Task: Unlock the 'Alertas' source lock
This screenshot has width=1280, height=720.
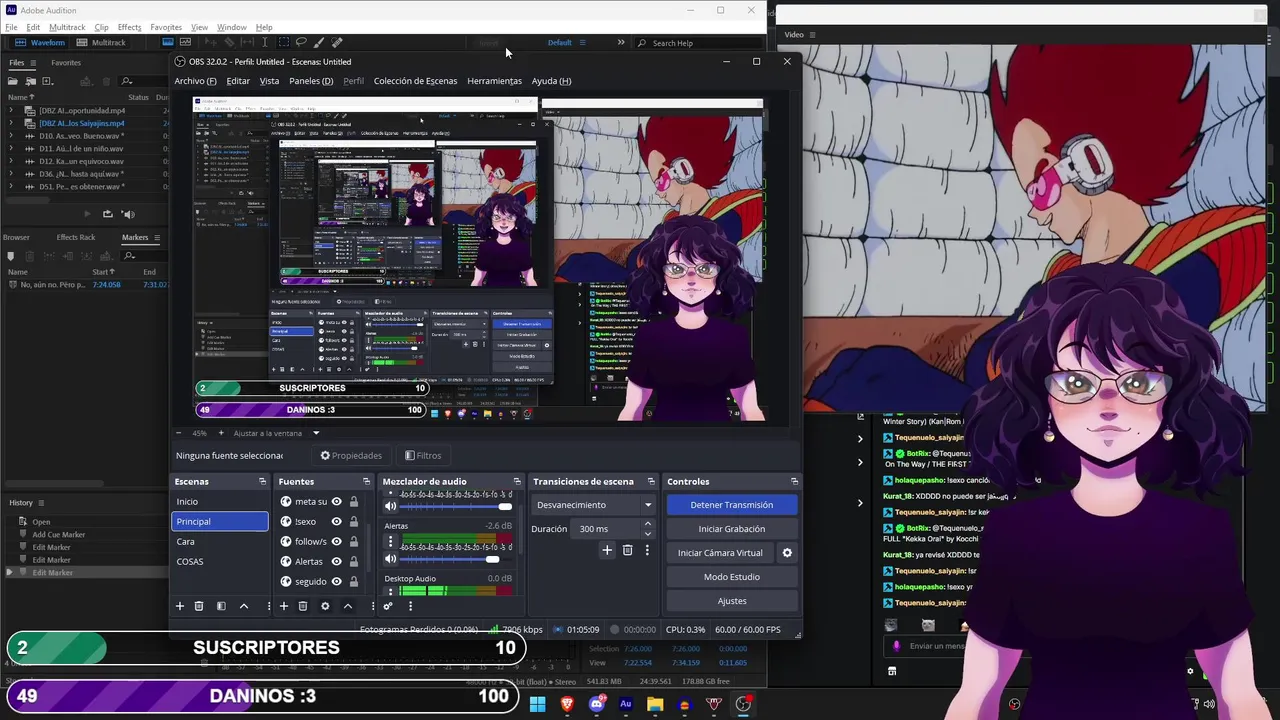Action: 354,562
